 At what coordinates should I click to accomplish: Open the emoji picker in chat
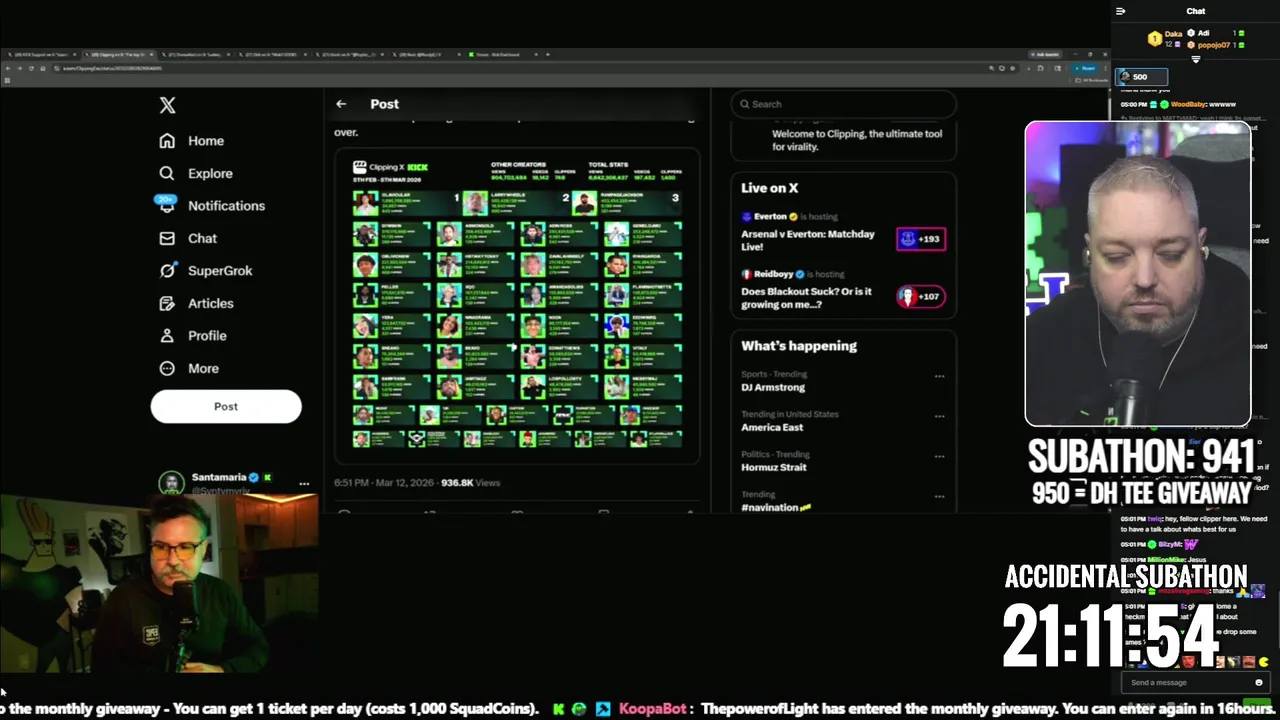click(1259, 682)
